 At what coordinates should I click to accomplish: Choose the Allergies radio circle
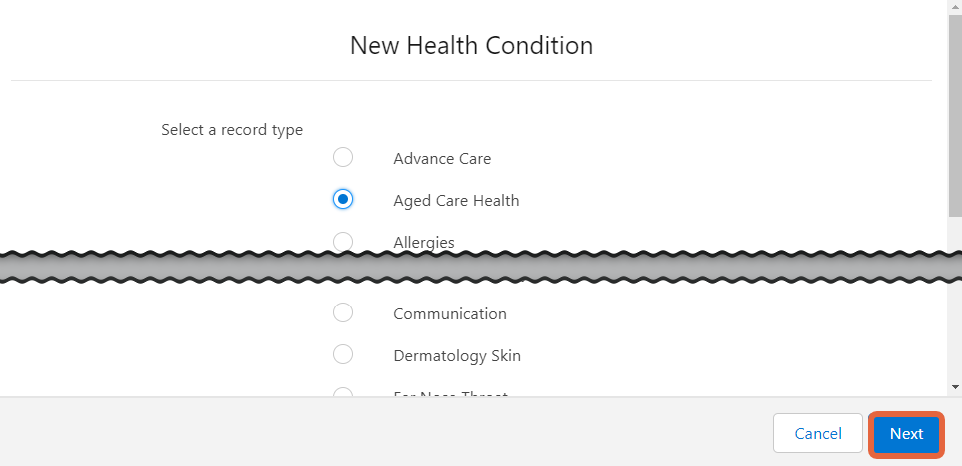pos(343,241)
